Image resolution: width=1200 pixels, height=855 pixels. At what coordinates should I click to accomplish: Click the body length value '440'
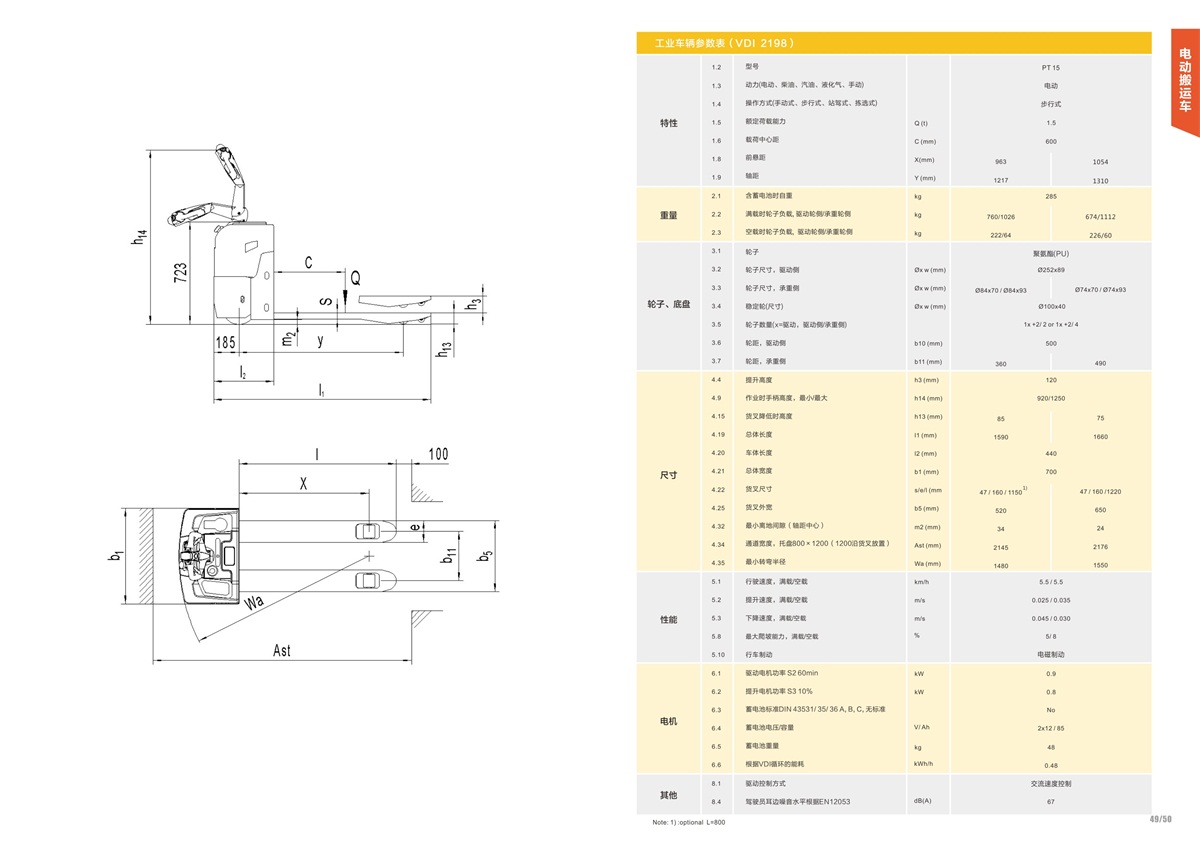click(x=1050, y=453)
